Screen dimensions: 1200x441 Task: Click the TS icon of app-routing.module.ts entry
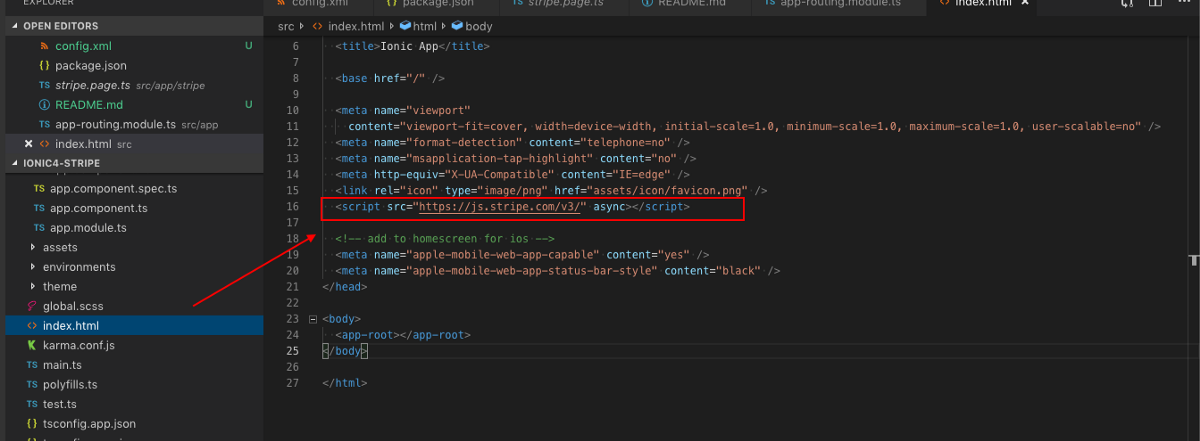(44, 124)
